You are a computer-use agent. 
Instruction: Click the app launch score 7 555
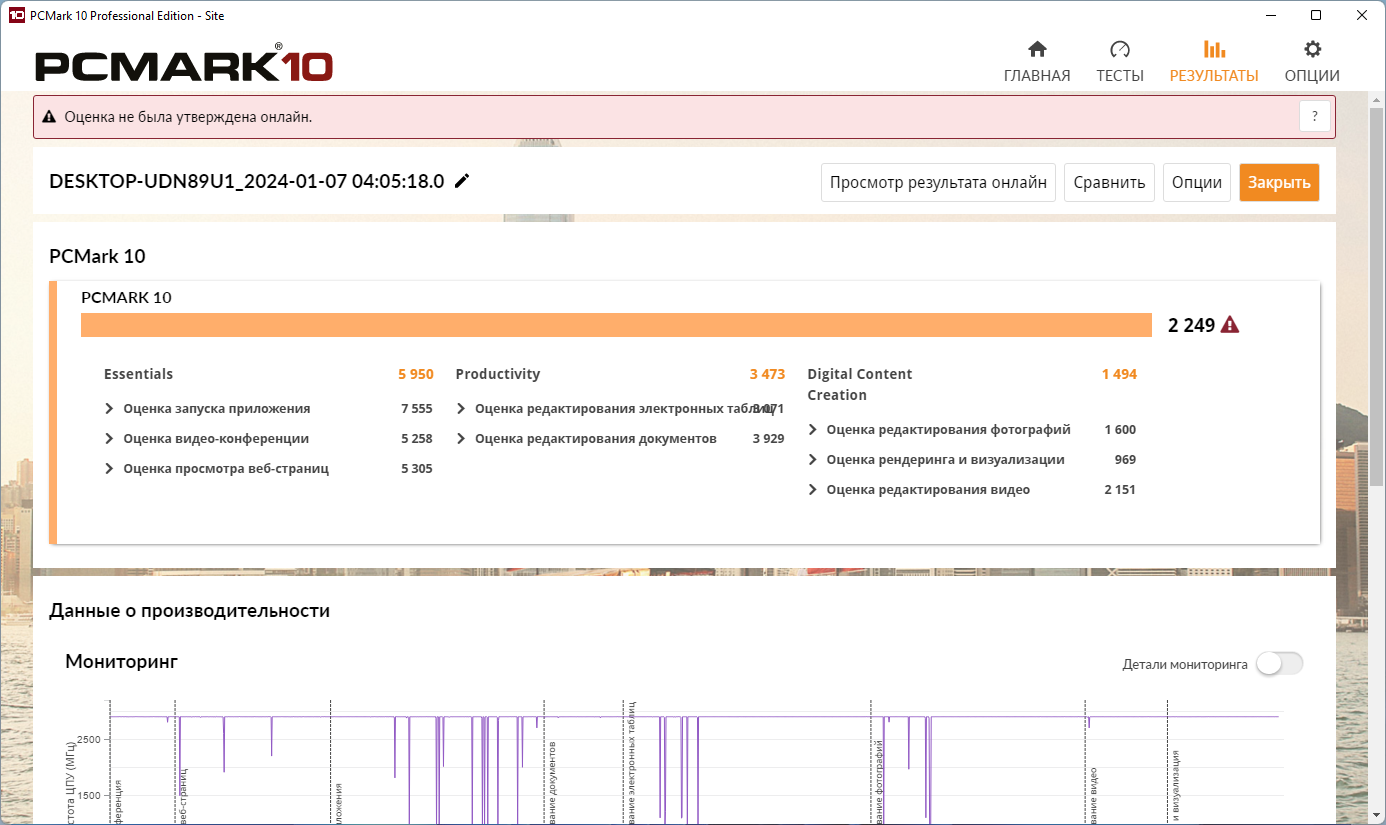(x=416, y=409)
